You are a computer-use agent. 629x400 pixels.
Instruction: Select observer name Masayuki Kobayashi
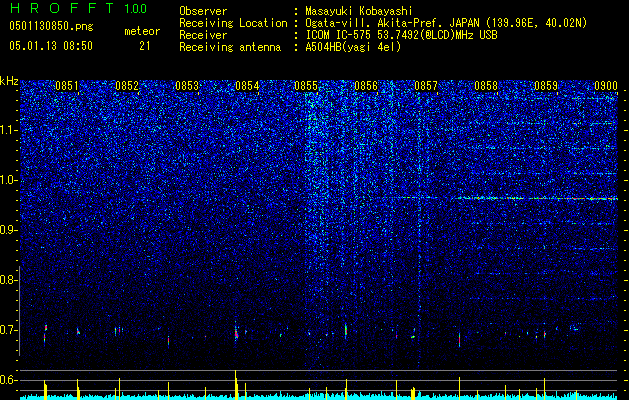(x=359, y=11)
